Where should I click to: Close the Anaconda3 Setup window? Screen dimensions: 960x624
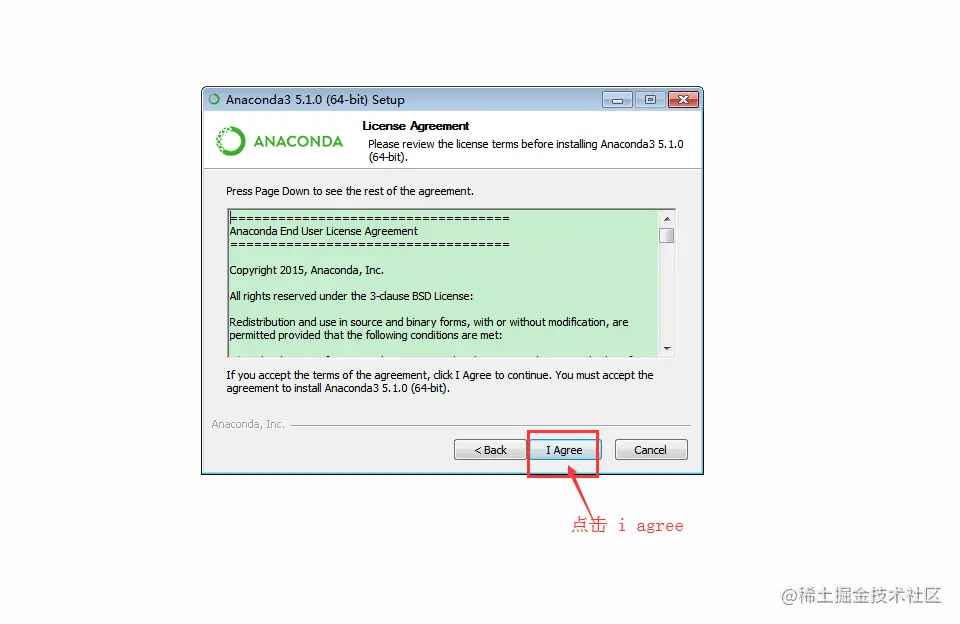tap(683, 100)
